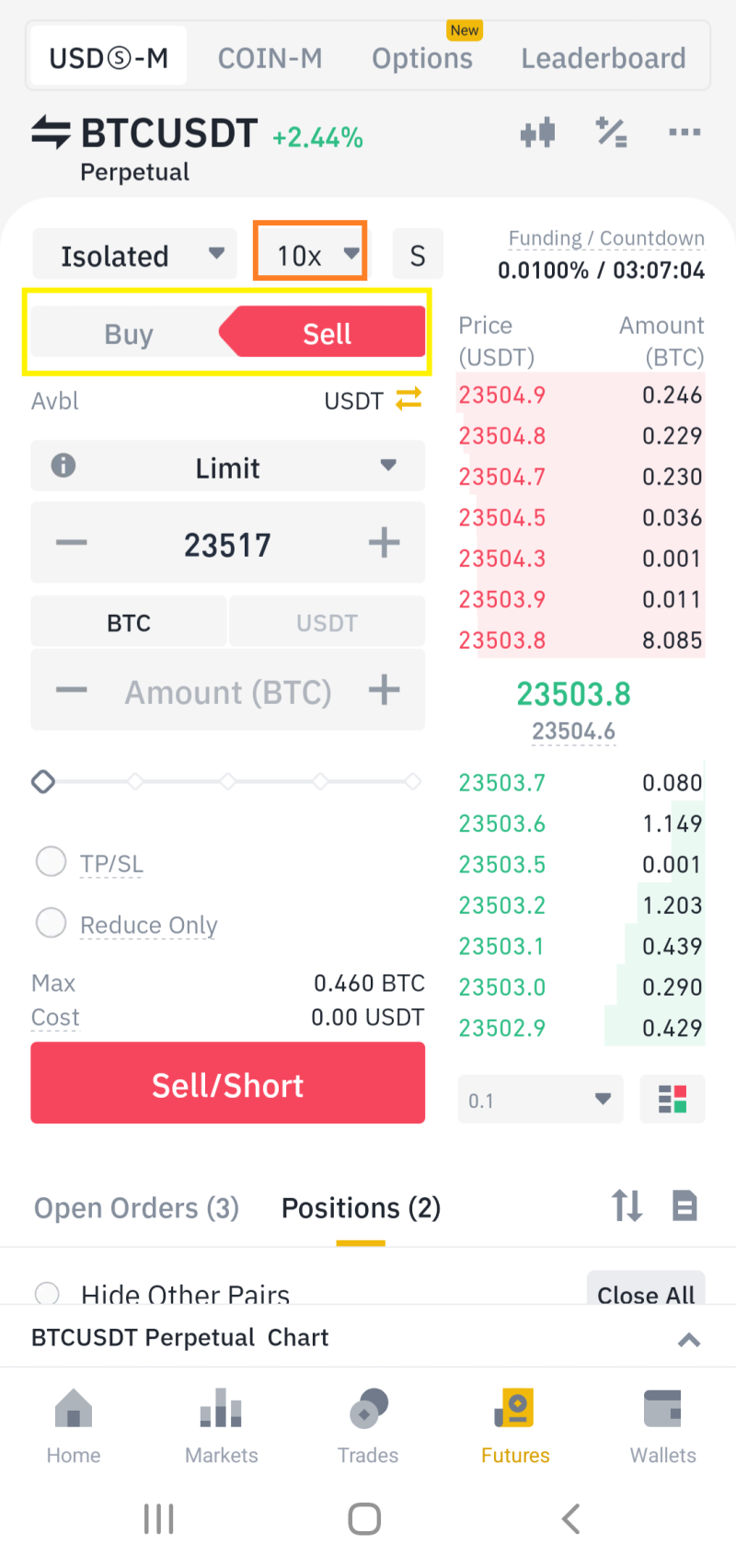Select the Buy side button
Image resolution: width=736 pixels, height=1568 pixels.
click(x=129, y=333)
